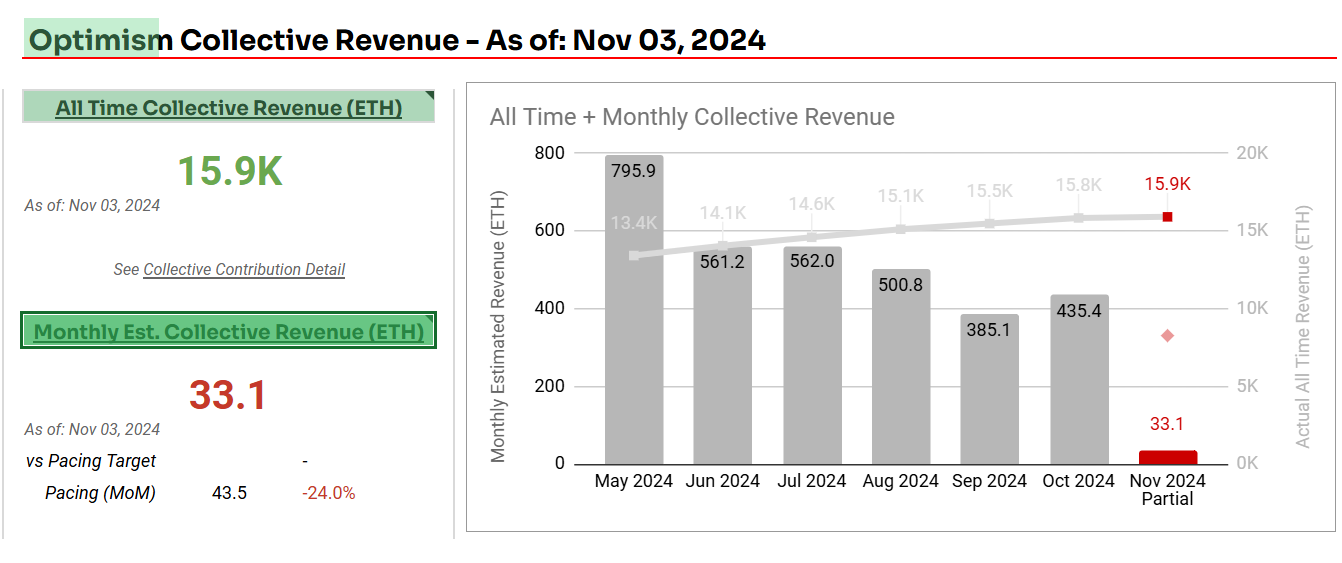
Task: Click the Aug 2024 bar labeled 500.8
Action: click(x=901, y=367)
